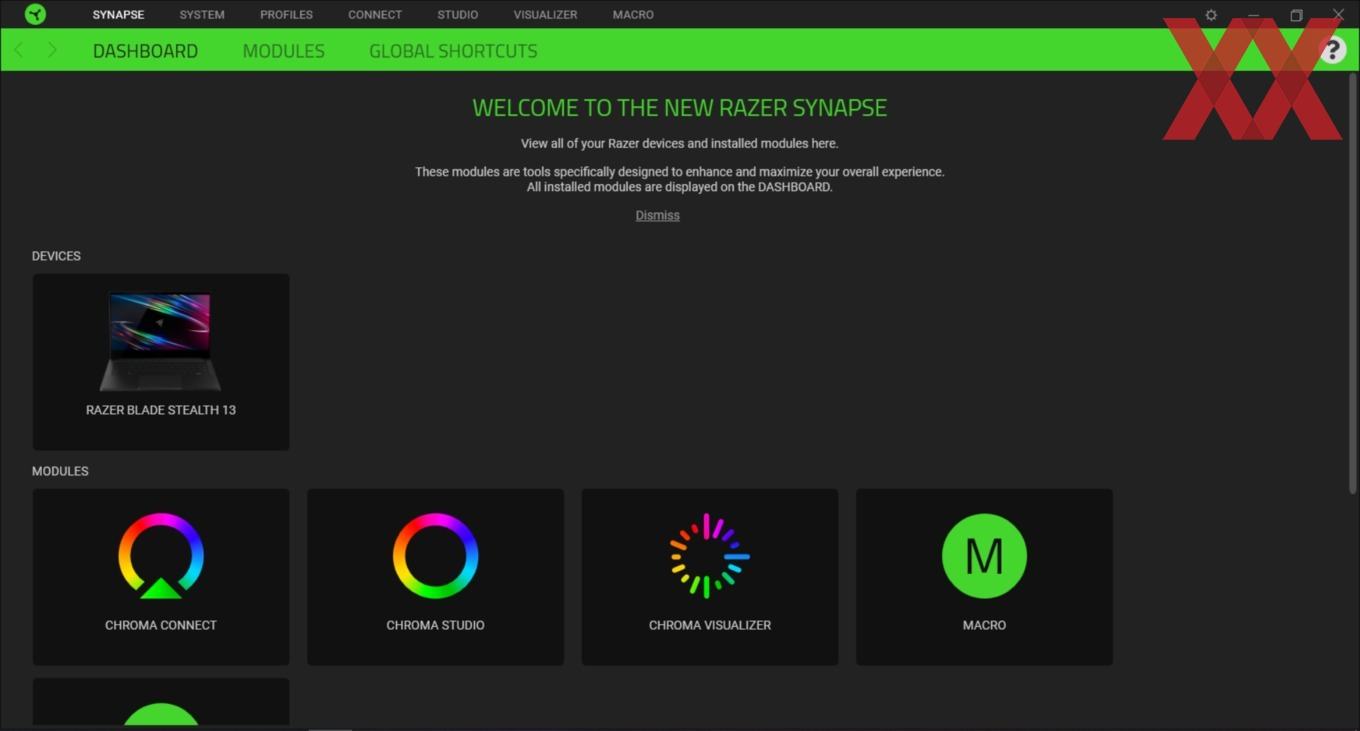Minimize the Synapse window
This screenshot has width=1360, height=731.
(1254, 15)
